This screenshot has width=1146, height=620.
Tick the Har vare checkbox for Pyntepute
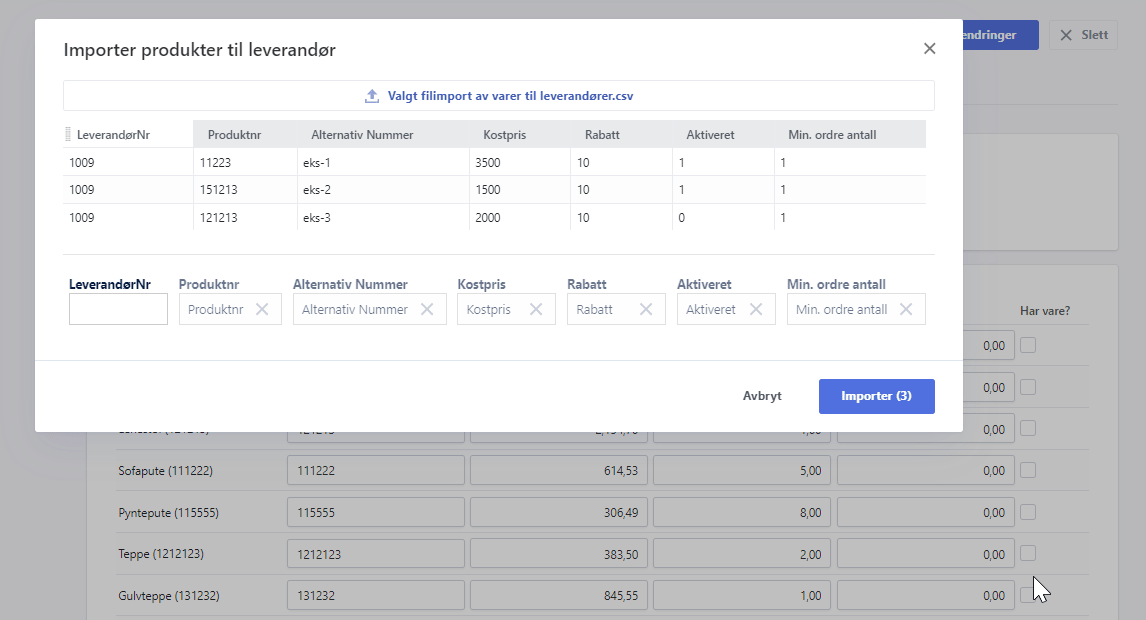1028,512
